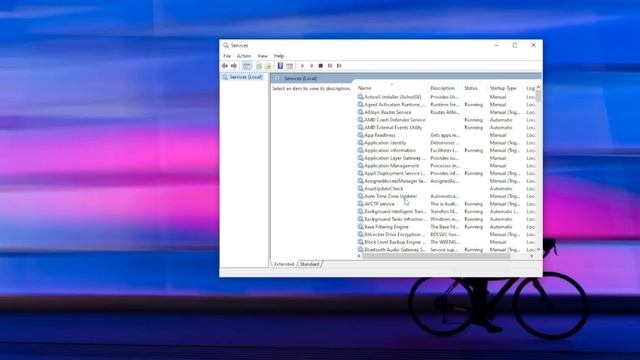
Task: Sort by the Status column header
Action: click(x=471, y=88)
